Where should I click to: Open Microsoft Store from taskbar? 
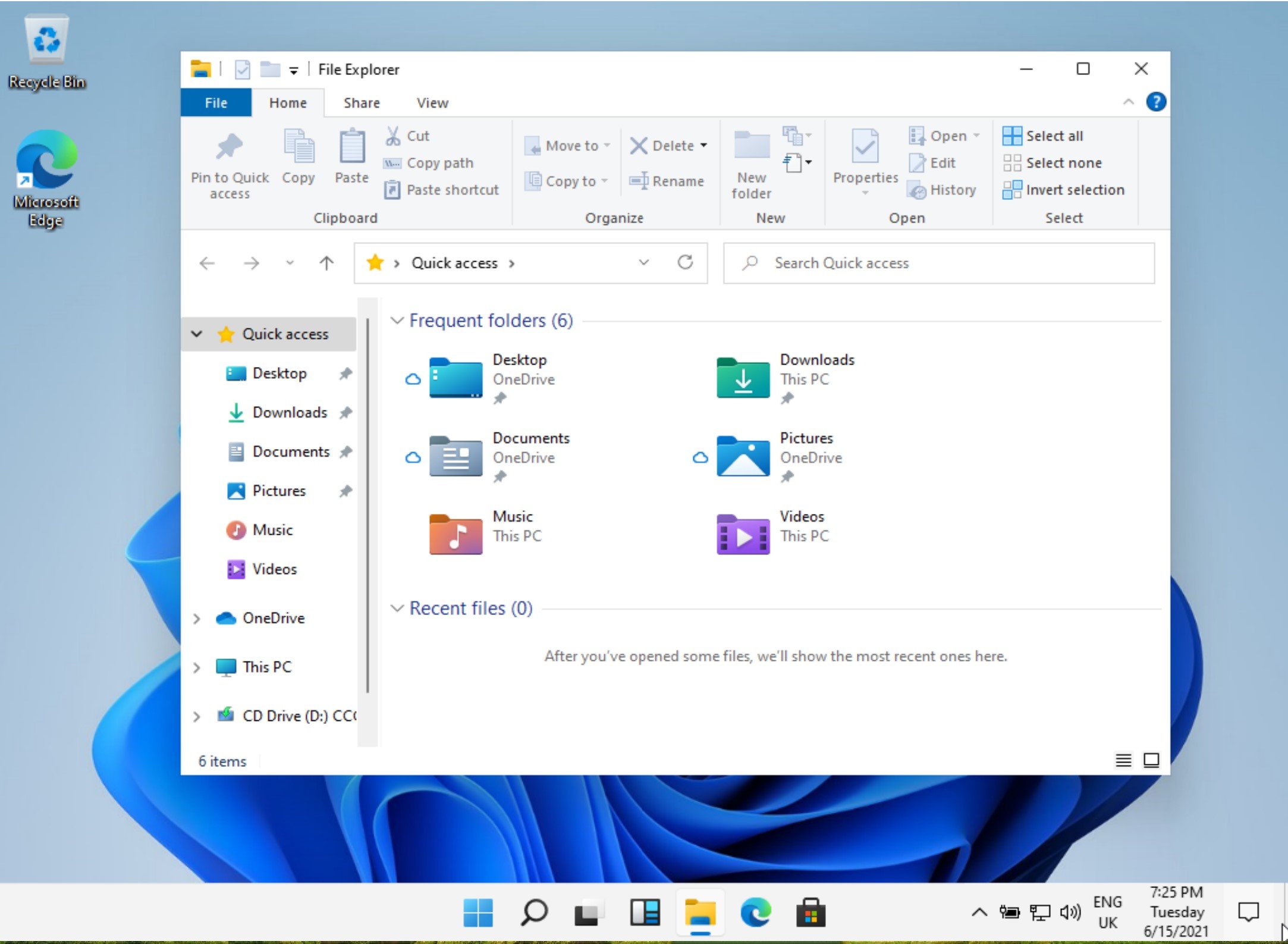click(811, 912)
